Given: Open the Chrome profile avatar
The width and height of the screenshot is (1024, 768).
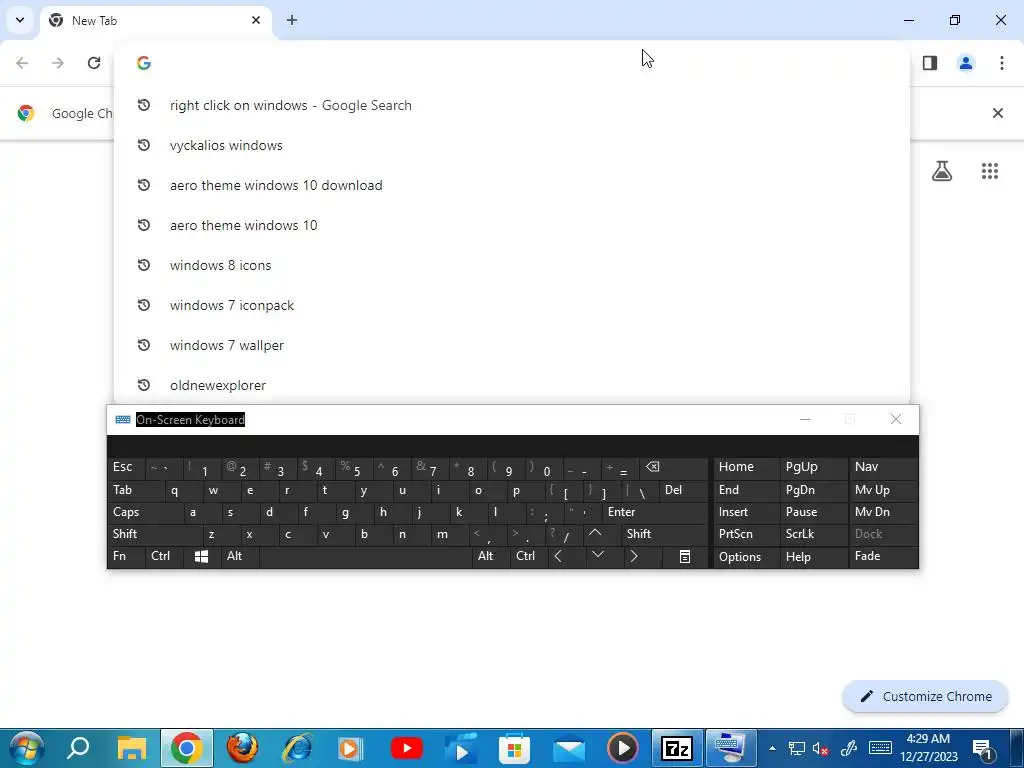Looking at the screenshot, I should click(966, 63).
